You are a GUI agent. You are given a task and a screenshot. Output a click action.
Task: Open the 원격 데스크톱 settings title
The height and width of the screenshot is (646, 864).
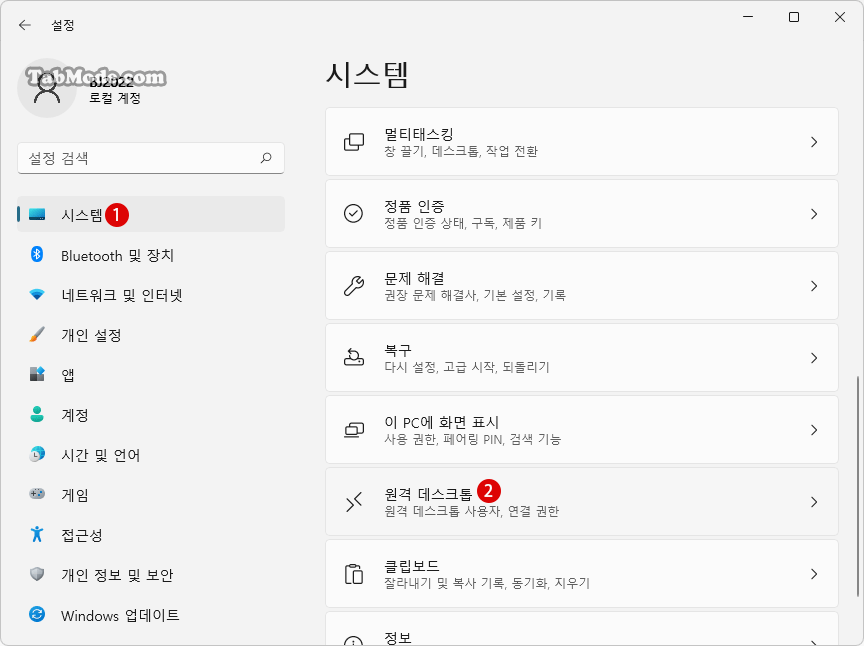coord(428,494)
